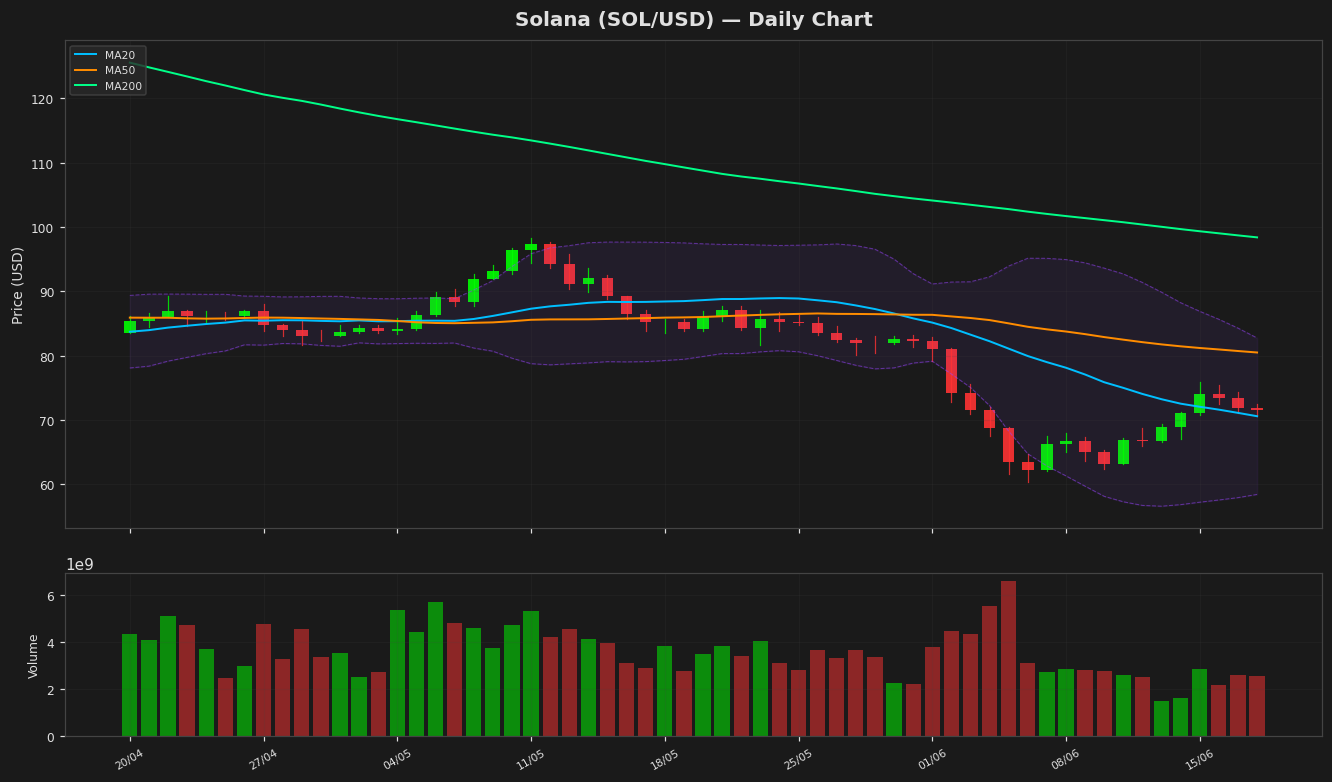
Task: Click the 60 price tick label
Action: (46, 485)
